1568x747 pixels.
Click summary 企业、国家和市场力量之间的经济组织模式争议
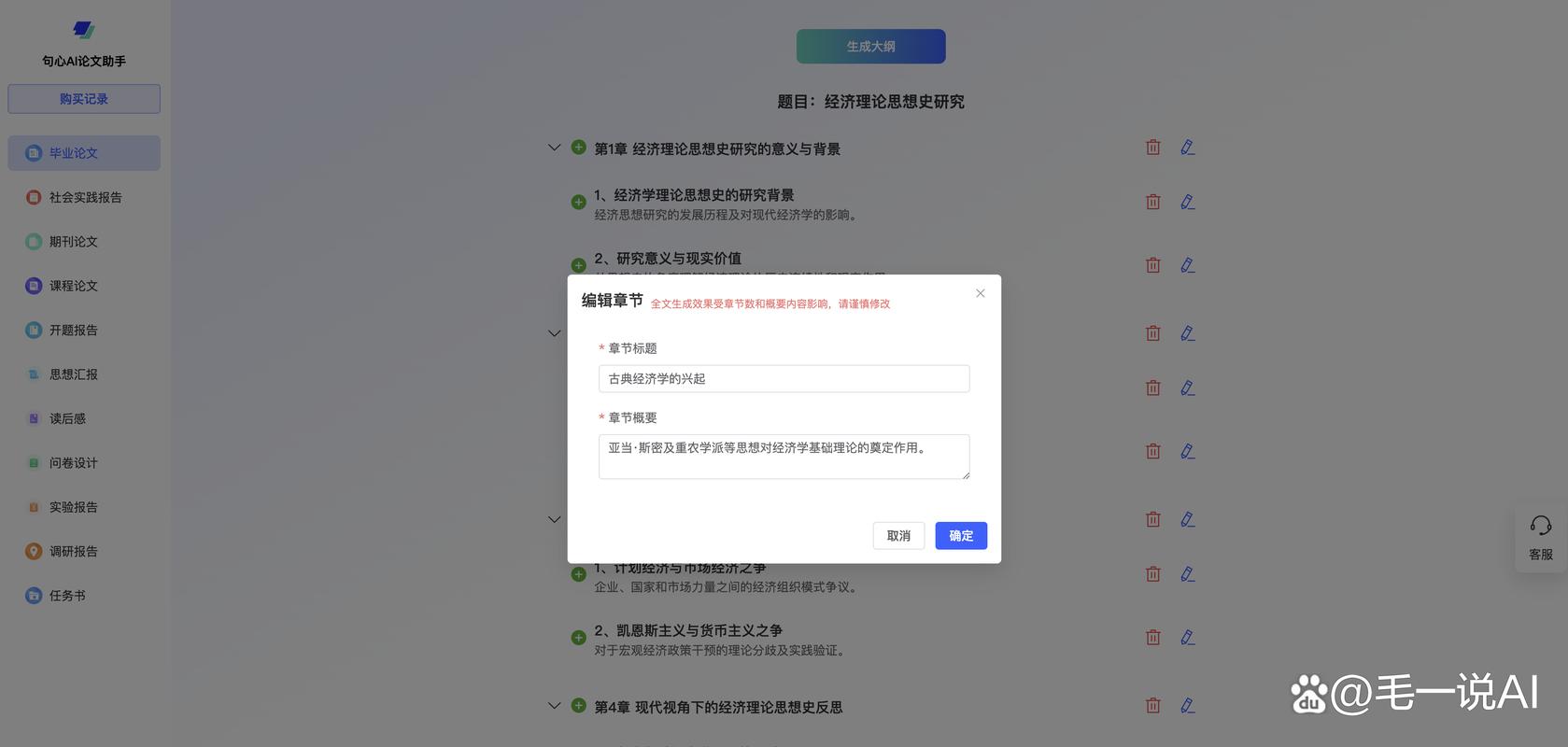(726, 587)
